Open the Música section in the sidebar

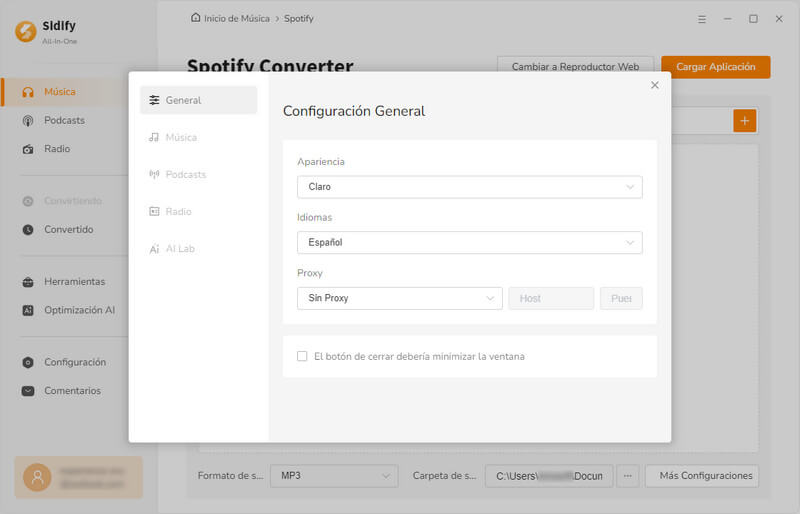64,92
